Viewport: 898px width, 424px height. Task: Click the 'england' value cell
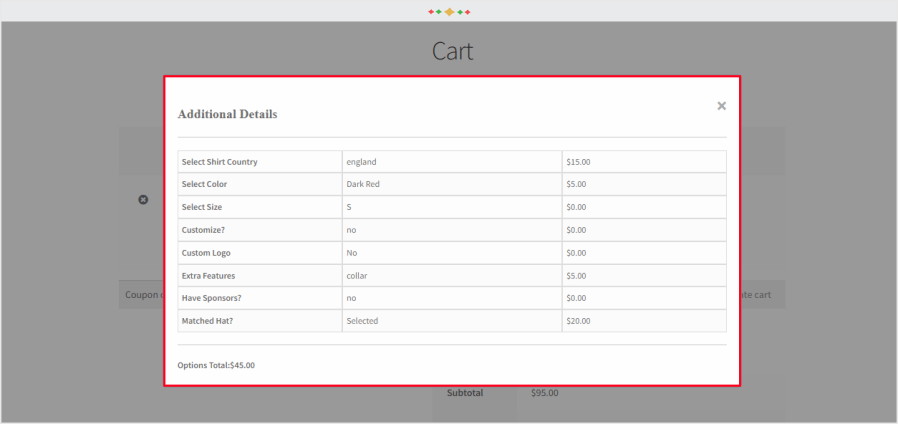(452, 162)
